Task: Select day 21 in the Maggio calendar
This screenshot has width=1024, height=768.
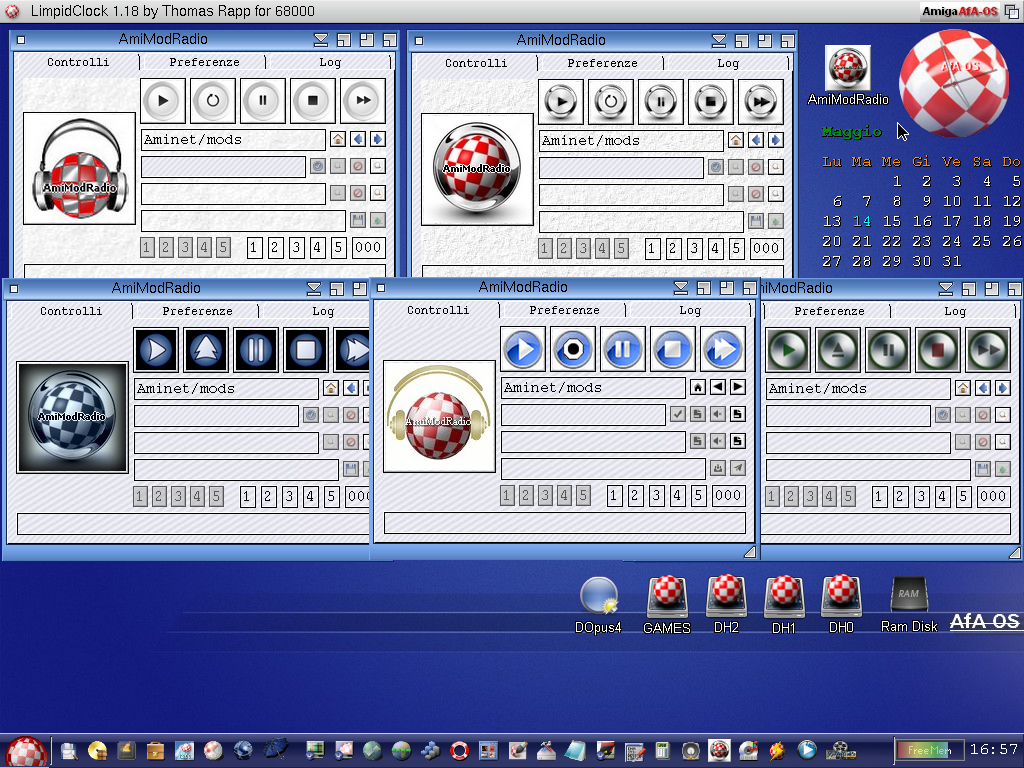Action: tap(861, 241)
